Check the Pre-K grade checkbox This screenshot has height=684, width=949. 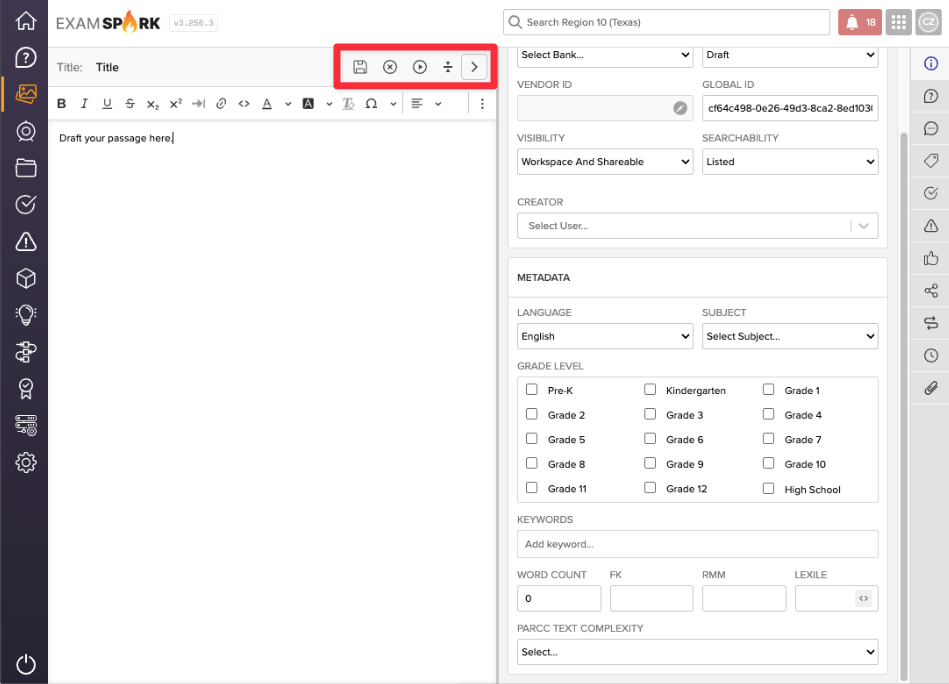pos(531,389)
